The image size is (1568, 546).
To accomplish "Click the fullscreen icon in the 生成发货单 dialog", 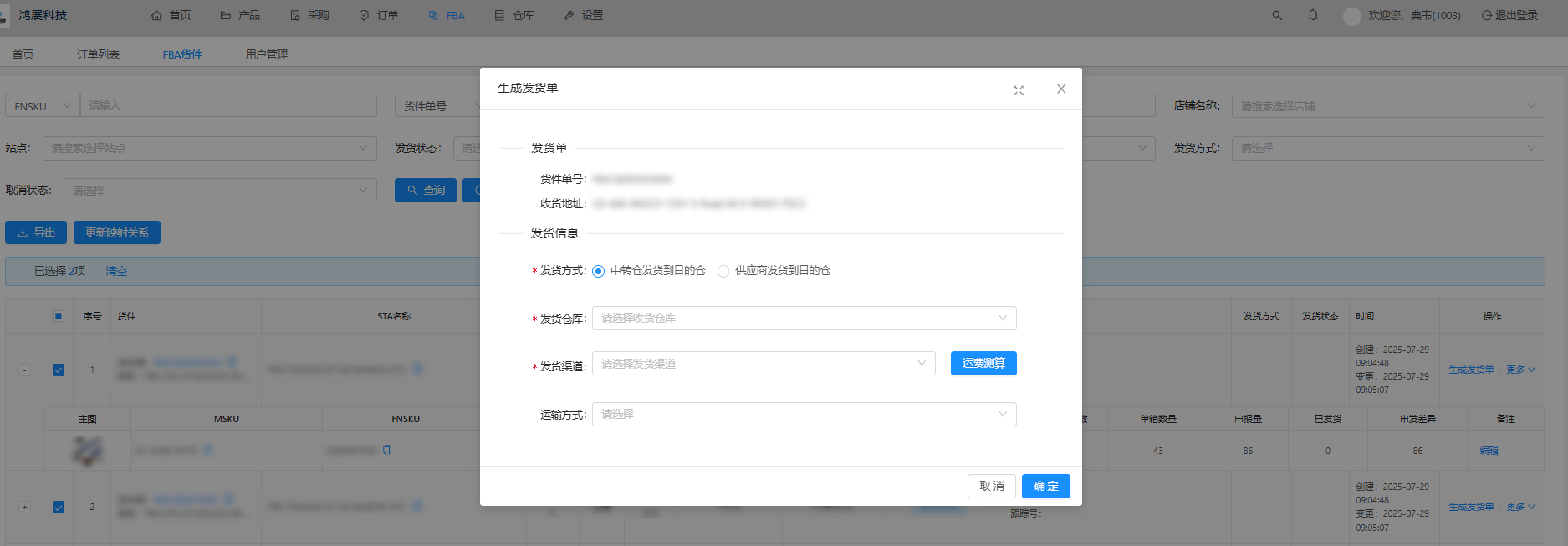I will 1019,90.
